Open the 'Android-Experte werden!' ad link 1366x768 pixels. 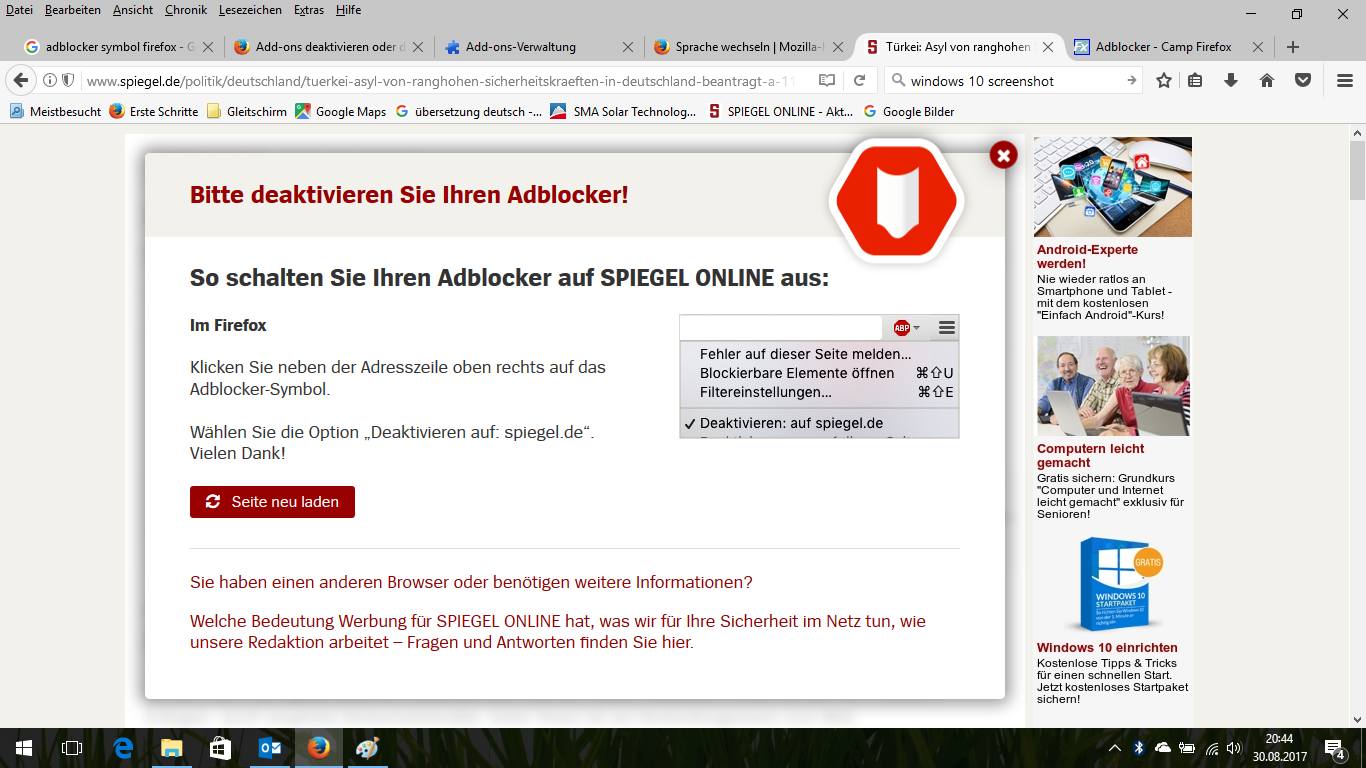point(1087,257)
